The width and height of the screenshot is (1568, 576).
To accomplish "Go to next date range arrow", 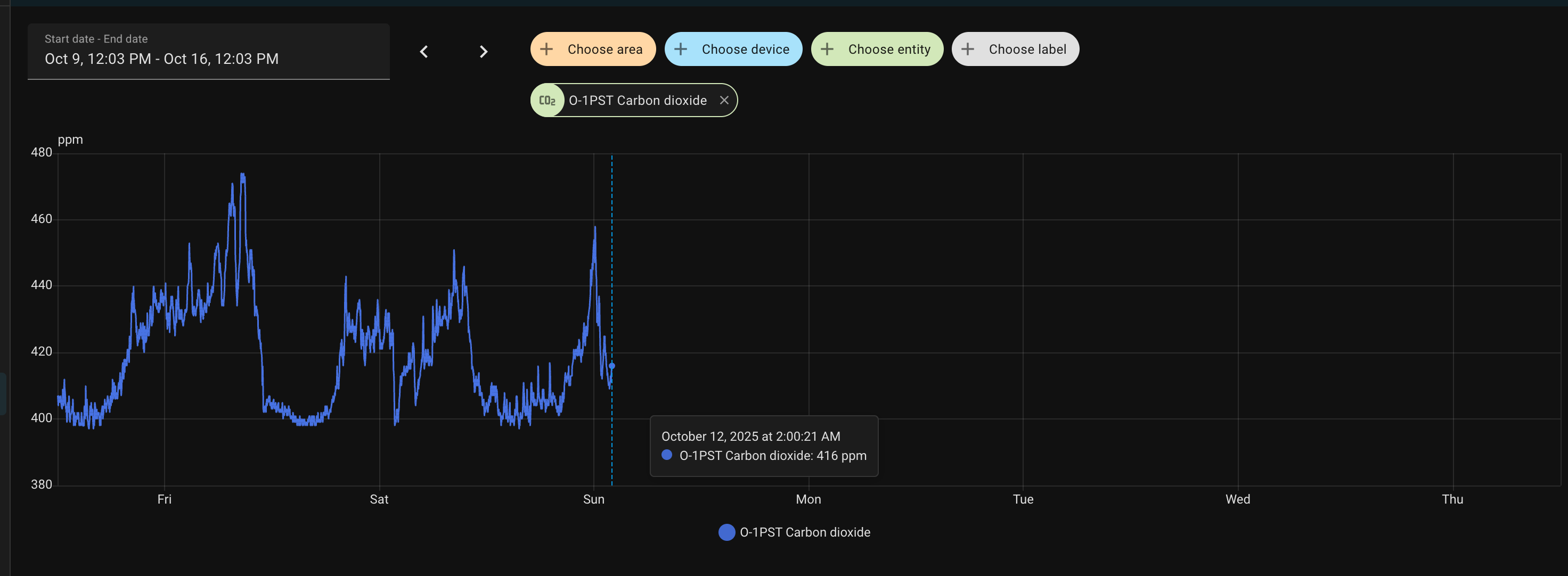I will (483, 52).
